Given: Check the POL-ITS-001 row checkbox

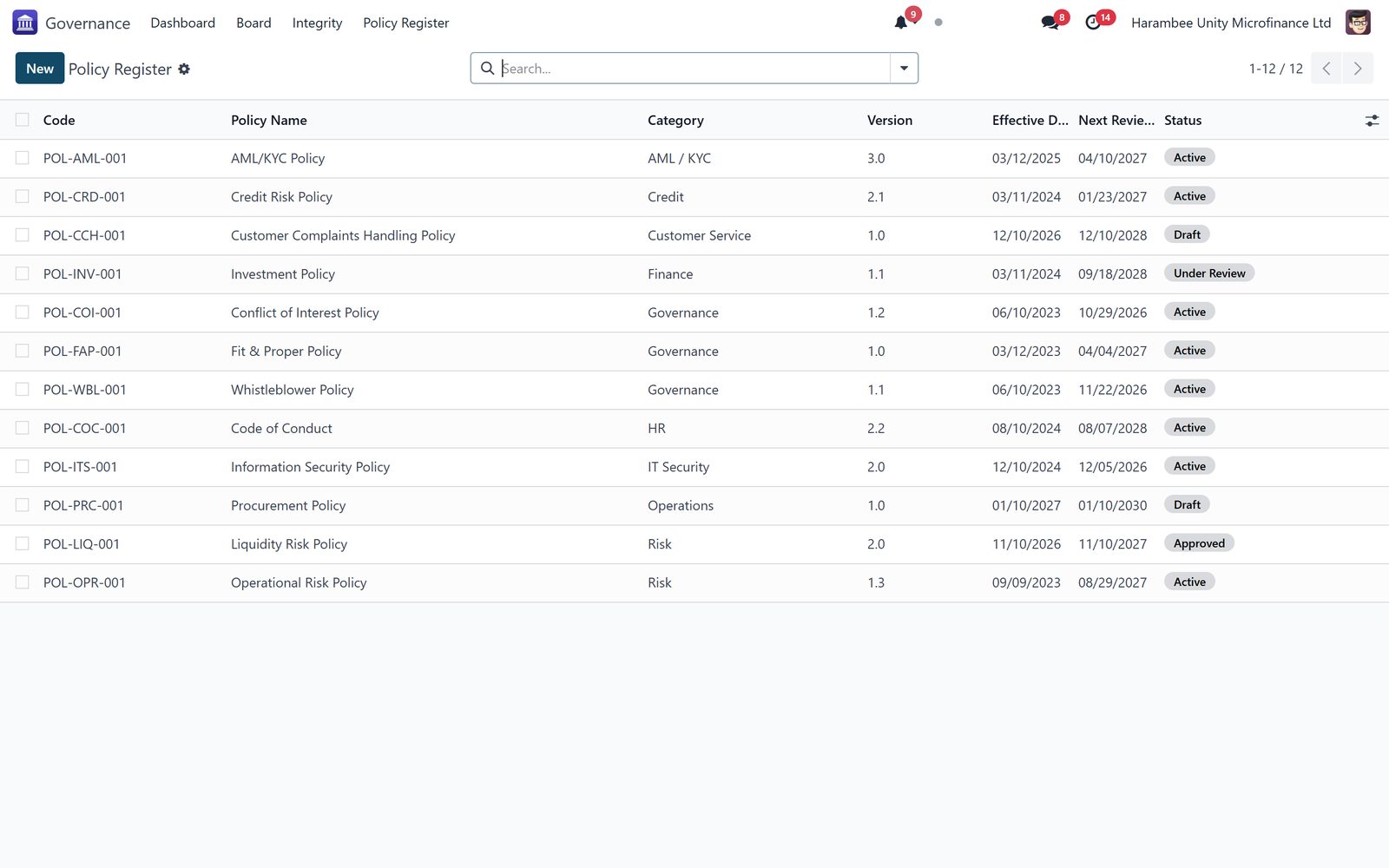Looking at the screenshot, I should pyautogui.click(x=23, y=467).
